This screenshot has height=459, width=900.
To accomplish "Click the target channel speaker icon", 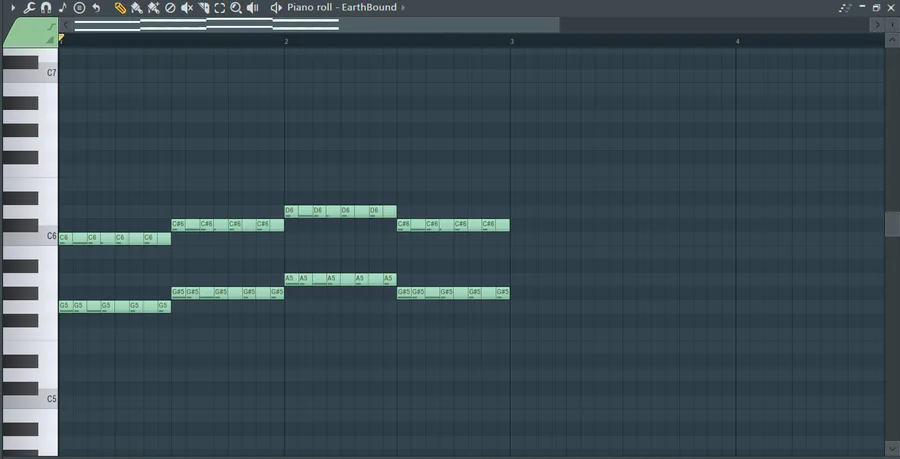I will [x=276, y=8].
